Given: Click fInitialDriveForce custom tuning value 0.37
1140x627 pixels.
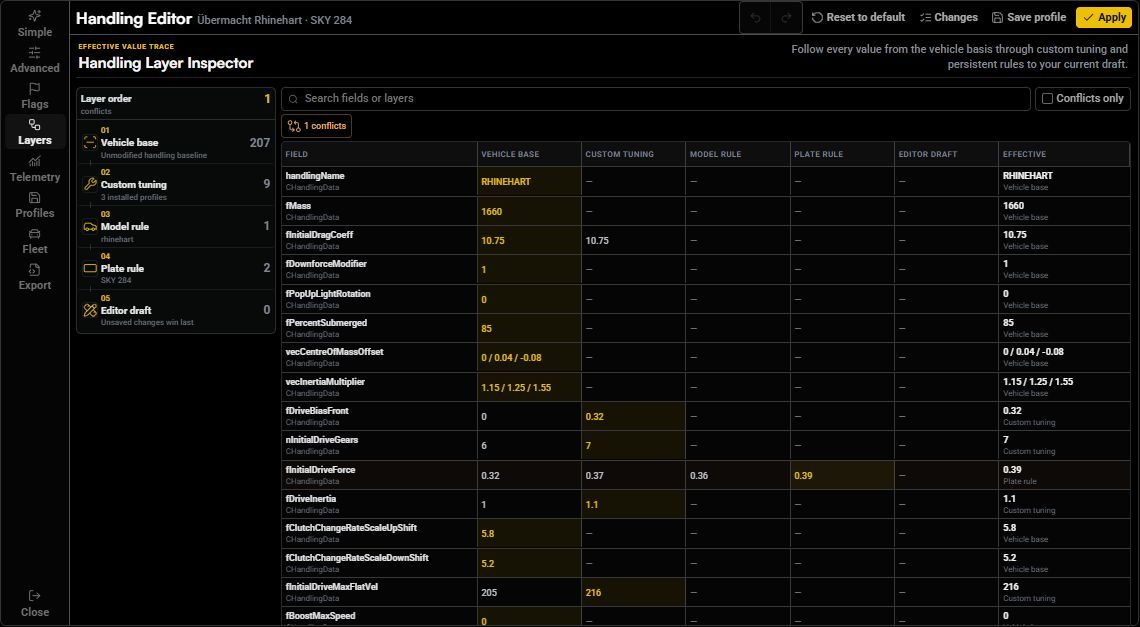Looking at the screenshot, I should 595,476.
